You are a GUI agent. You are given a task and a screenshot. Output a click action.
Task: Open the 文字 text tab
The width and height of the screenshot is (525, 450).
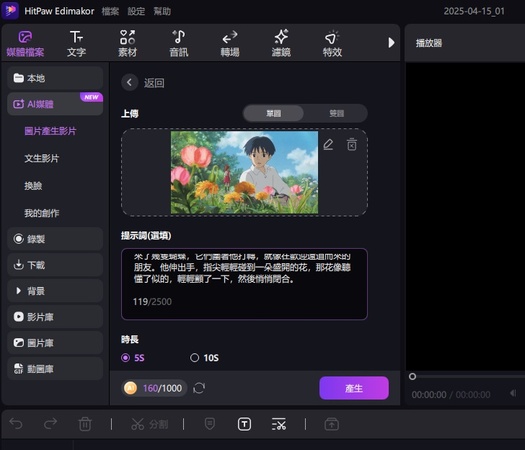pyautogui.click(x=76, y=44)
